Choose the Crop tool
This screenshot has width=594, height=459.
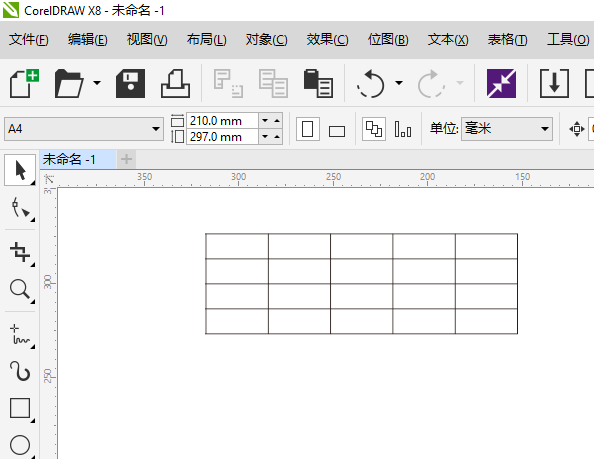tap(20, 252)
